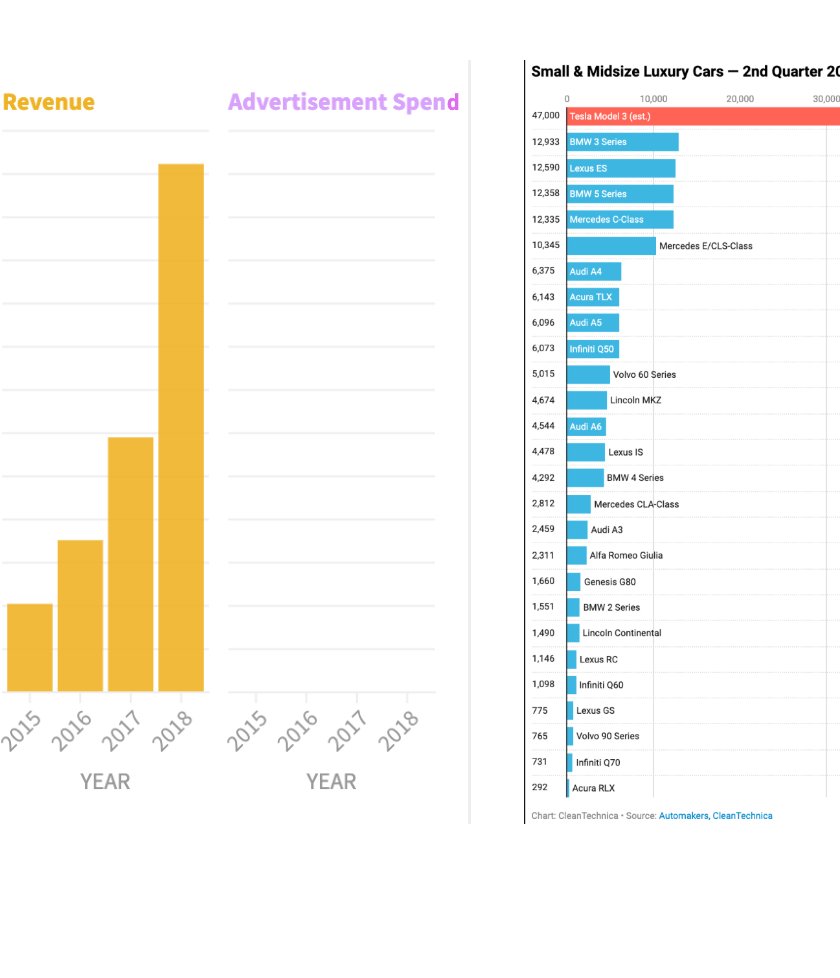The width and height of the screenshot is (840, 978).
Task: Select the Mercedes C-Class bar
Action: coord(620,220)
